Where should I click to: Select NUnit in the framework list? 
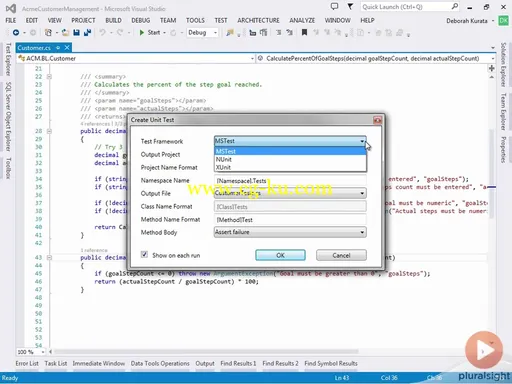pos(290,159)
